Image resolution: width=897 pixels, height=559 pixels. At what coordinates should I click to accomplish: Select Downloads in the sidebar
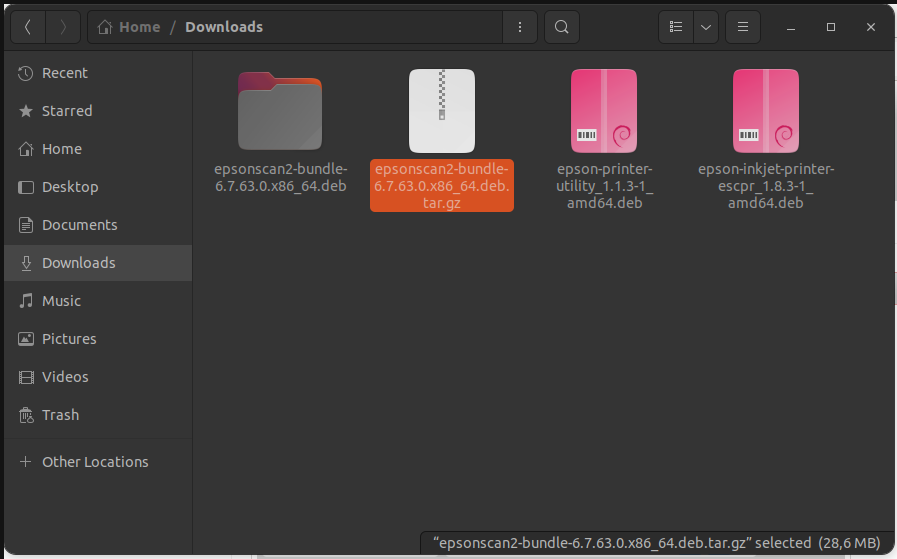[x=98, y=263]
